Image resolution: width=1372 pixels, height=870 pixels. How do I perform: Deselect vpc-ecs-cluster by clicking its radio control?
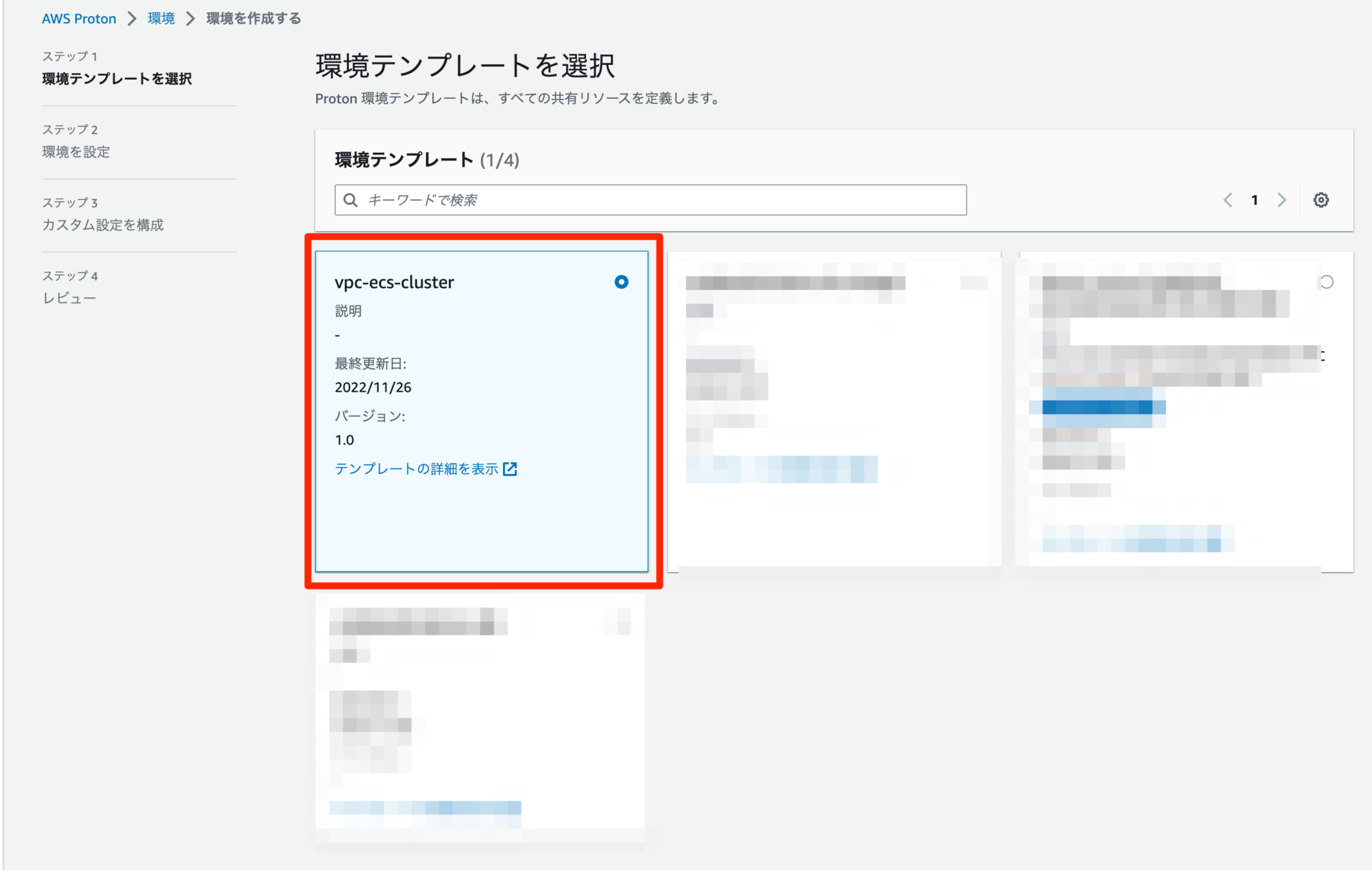tap(622, 282)
